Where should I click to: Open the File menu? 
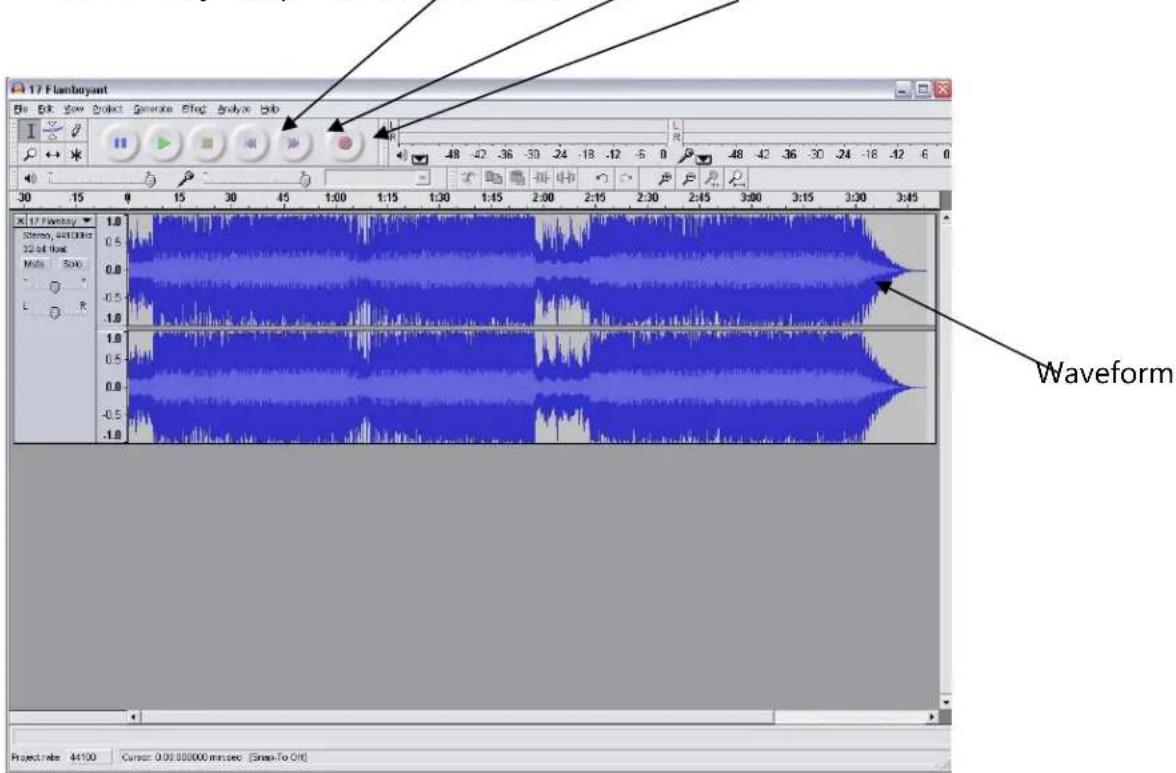coord(21,109)
